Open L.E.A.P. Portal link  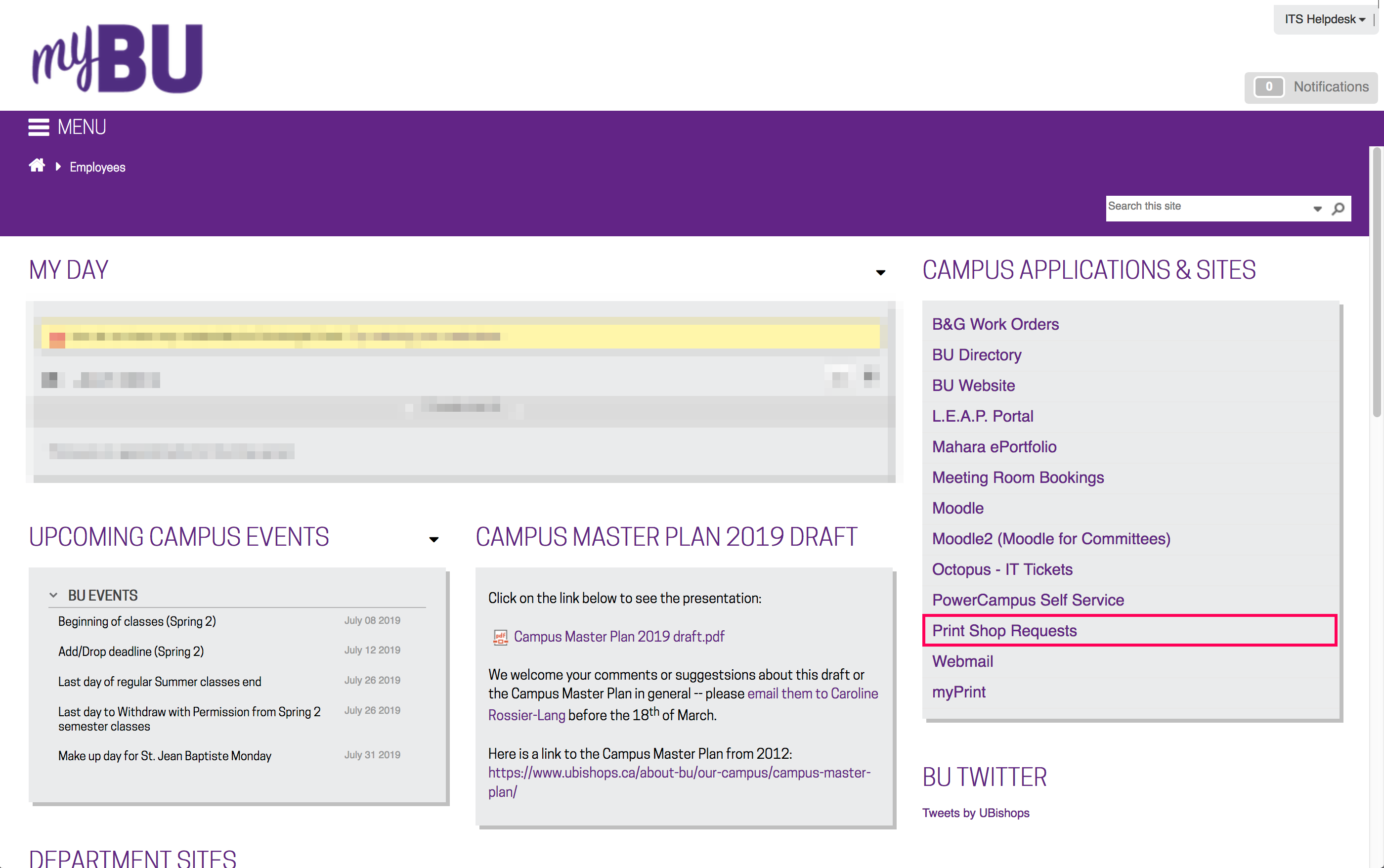coord(982,416)
